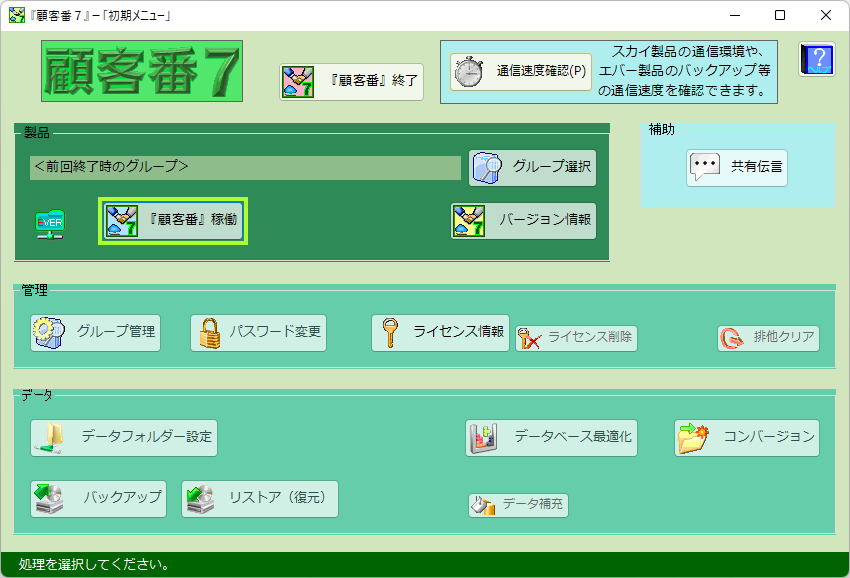Start バックアップ backup
Image resolution: width=850 pixels, height=578 pixels.
pyautogui.click(x=98, y=499)
